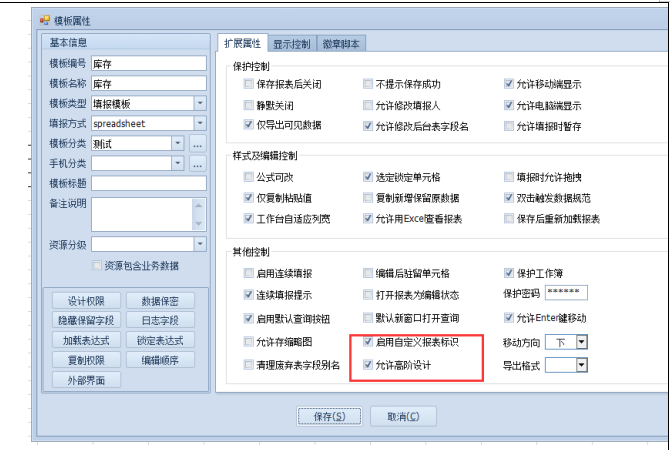Check the 保存报表后关闭 option

point(249,84)
